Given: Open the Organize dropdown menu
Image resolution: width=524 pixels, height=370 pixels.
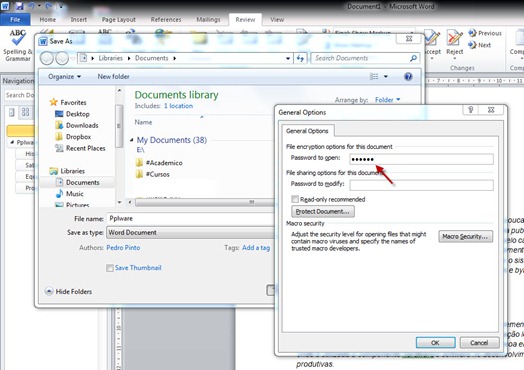Looking at the screenshot, I should pyautogui.click(x=64, y=77).
